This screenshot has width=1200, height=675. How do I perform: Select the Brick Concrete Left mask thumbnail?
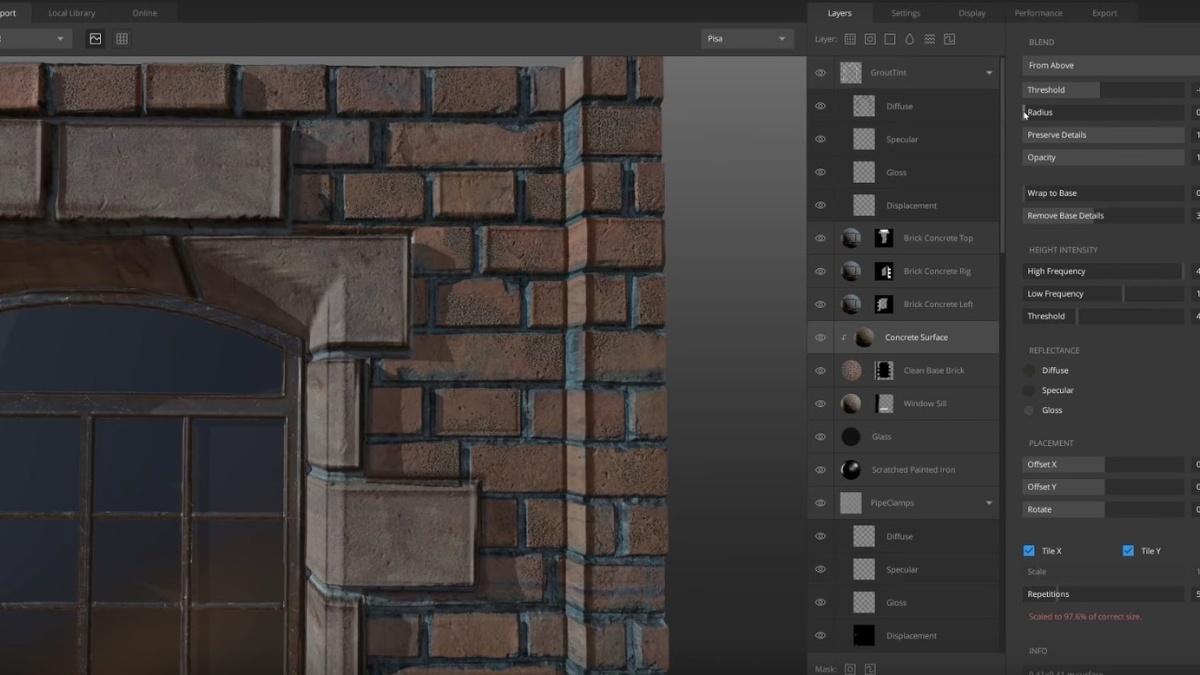[884, 304]
